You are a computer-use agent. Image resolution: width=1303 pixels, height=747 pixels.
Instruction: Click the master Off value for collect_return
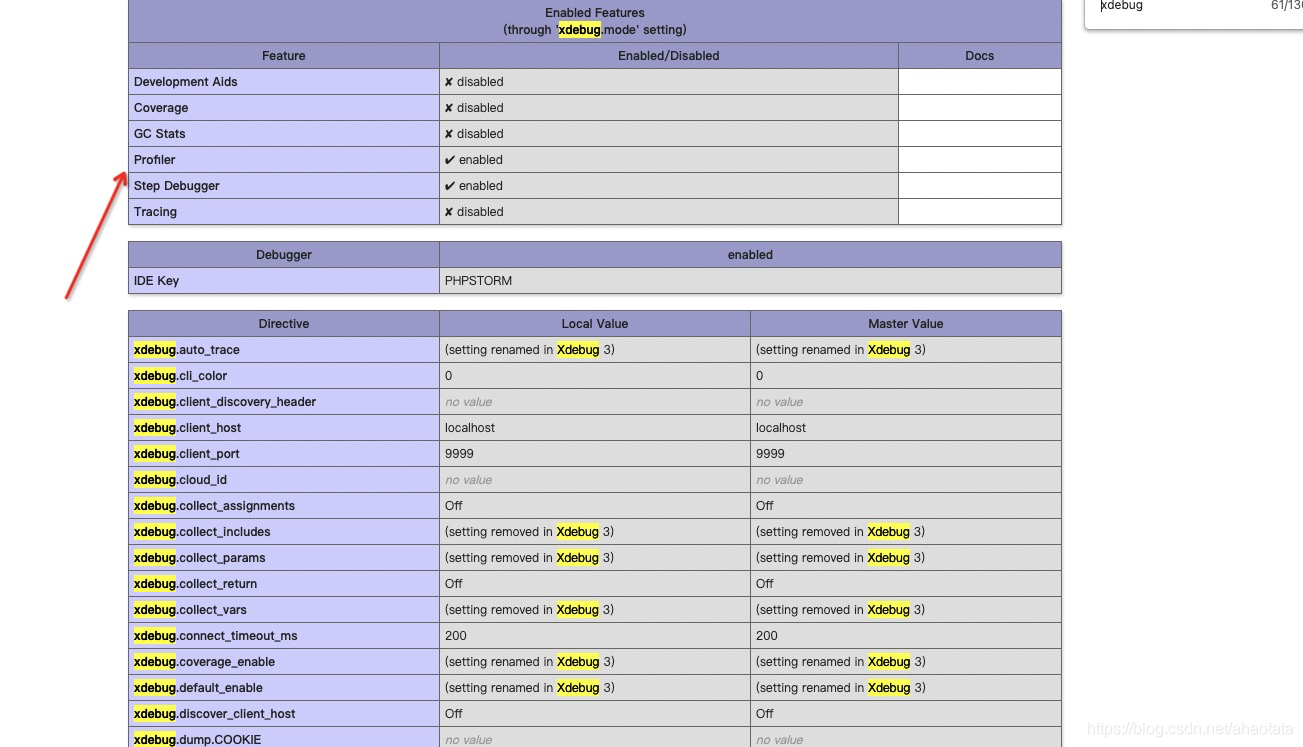(x=765, y=584)
